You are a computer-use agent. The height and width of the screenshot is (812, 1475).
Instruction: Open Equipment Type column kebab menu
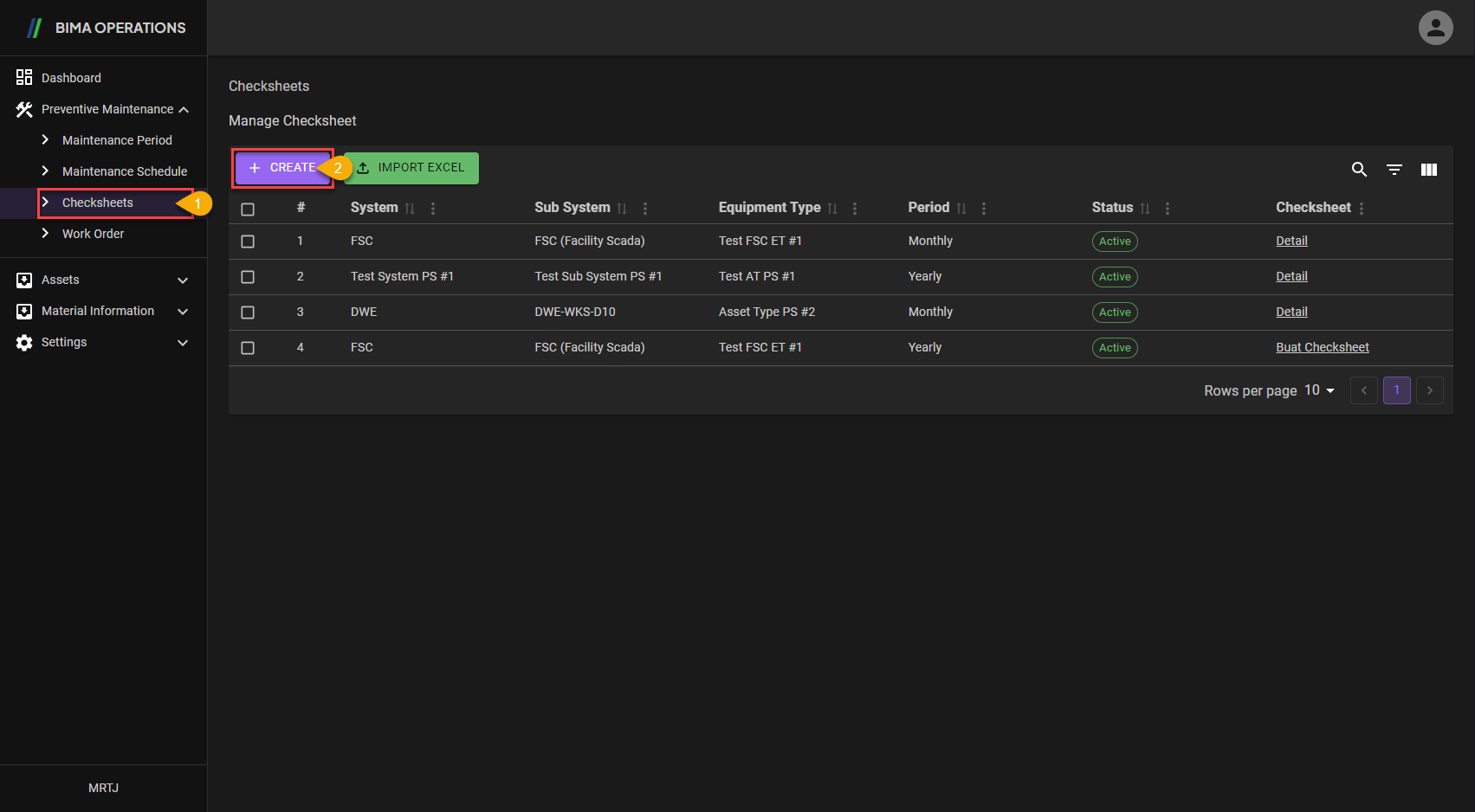pyautogui.click(x=854, y=209)
